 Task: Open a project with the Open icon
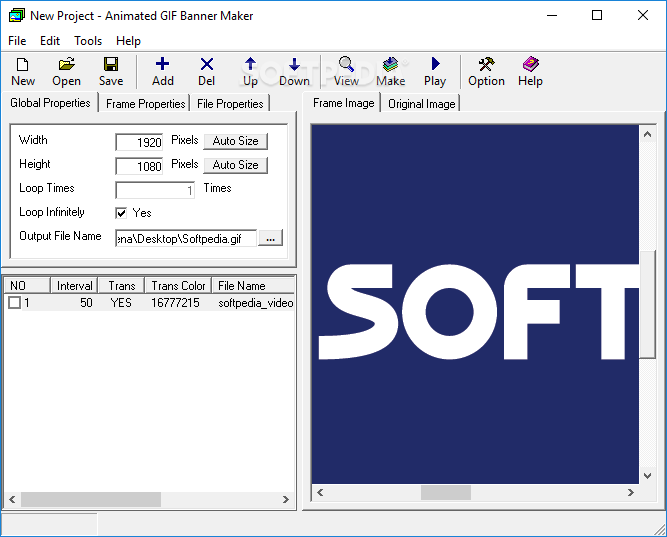click(x=66, y=71)
